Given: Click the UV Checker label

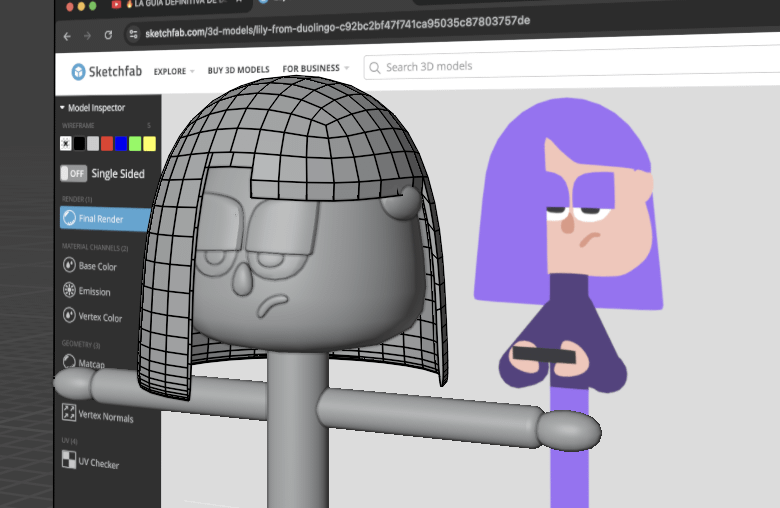Looking at the screenshot, I should click(x=98, y=463).
